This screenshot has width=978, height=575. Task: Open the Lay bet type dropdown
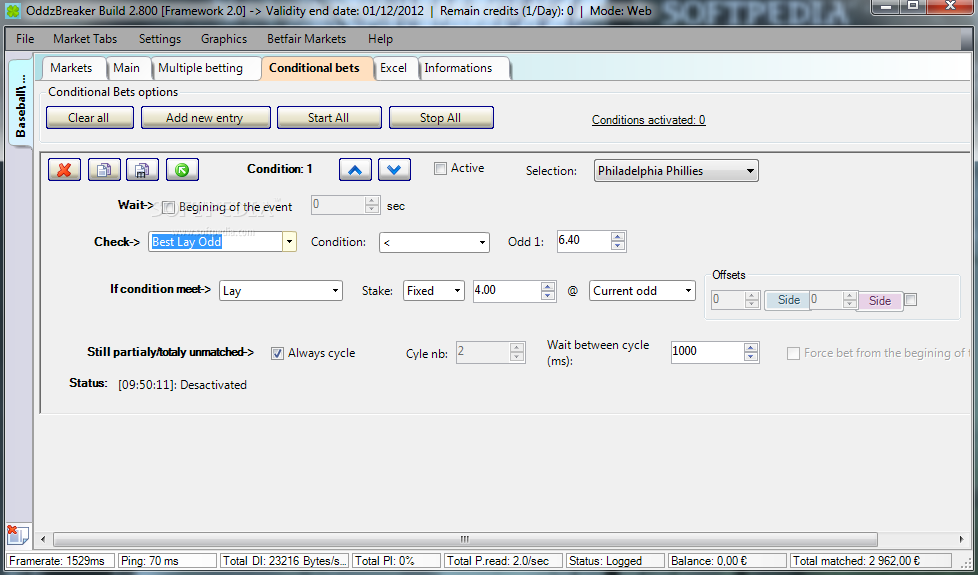281,291
